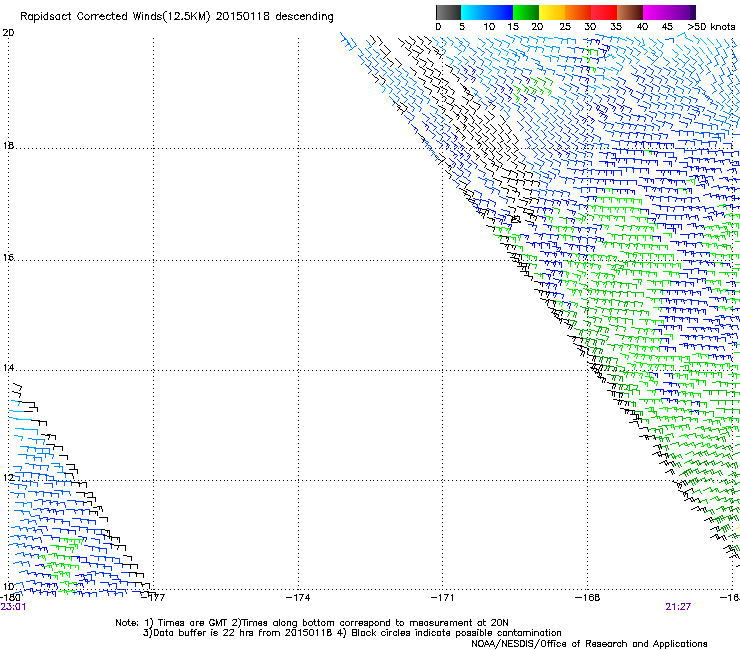Click latitude axis label '18'
This screenshot has height=650, width=740.
(8, 146)
